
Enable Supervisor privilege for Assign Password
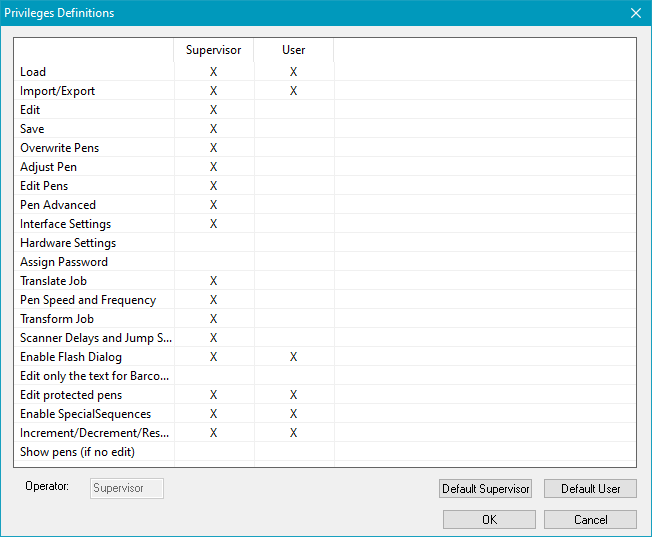(x=214, y=262)
